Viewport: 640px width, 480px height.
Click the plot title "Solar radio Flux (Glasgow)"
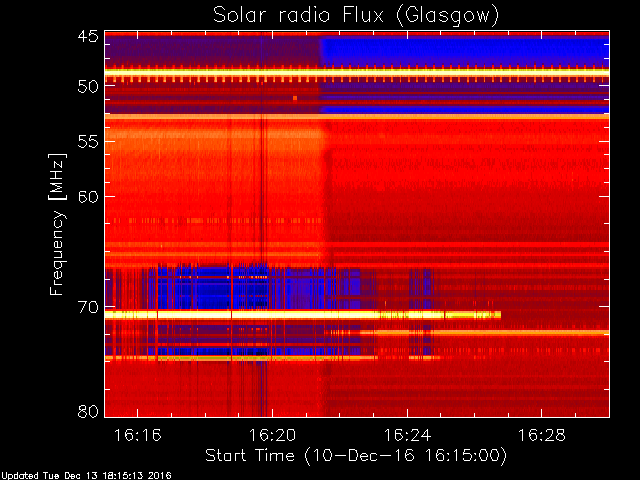(356, 16)
